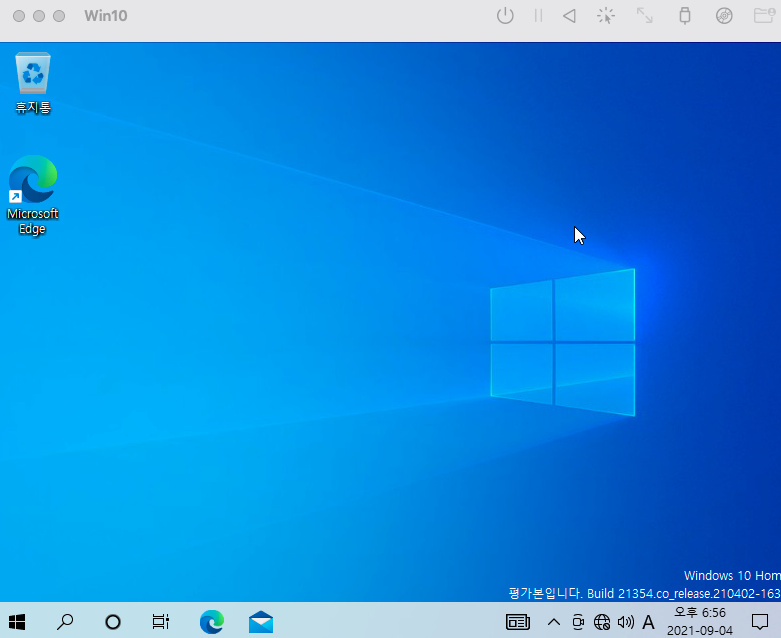Open taskbar search magnifier

pos(65,622)
